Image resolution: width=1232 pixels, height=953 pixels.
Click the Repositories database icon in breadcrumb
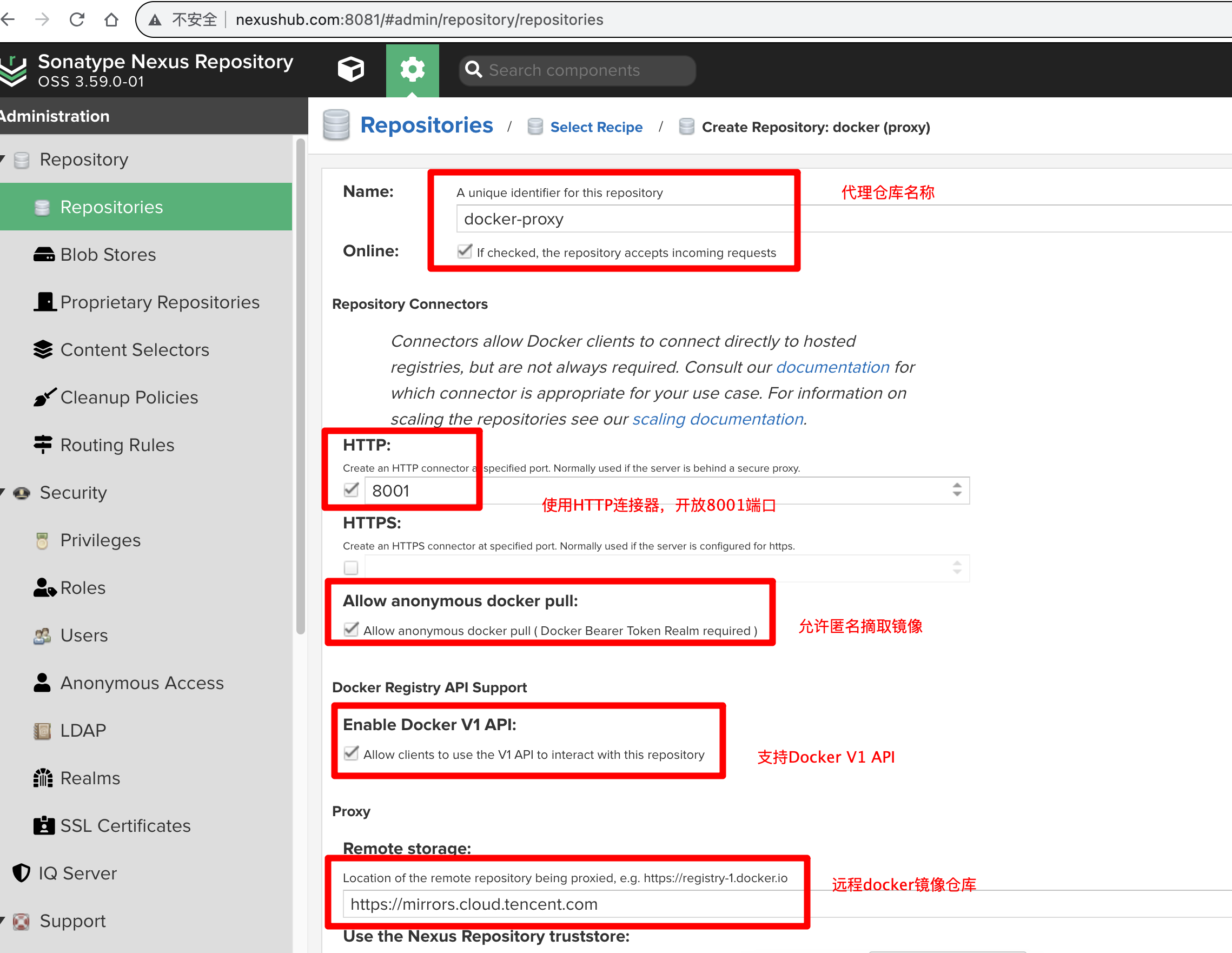(x=336, y=125)
